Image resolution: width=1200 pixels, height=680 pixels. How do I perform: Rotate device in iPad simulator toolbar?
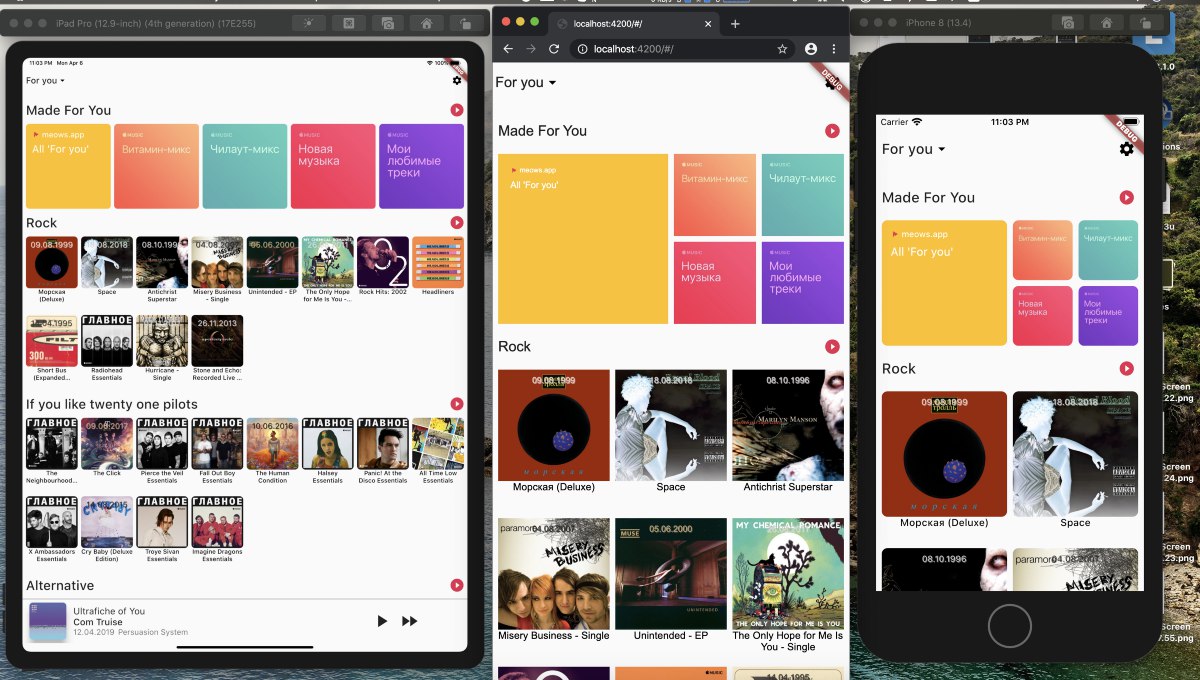click(466, 23)
